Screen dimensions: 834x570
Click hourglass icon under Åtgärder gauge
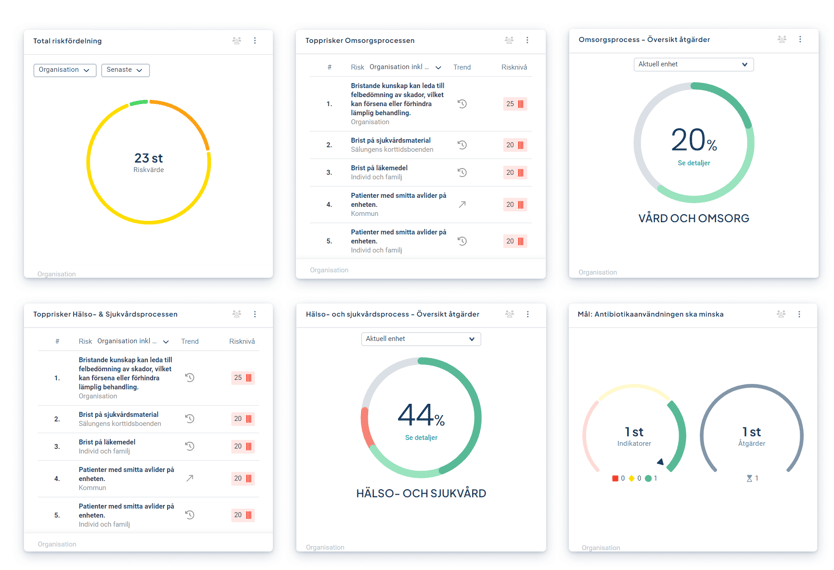point(749,479)
